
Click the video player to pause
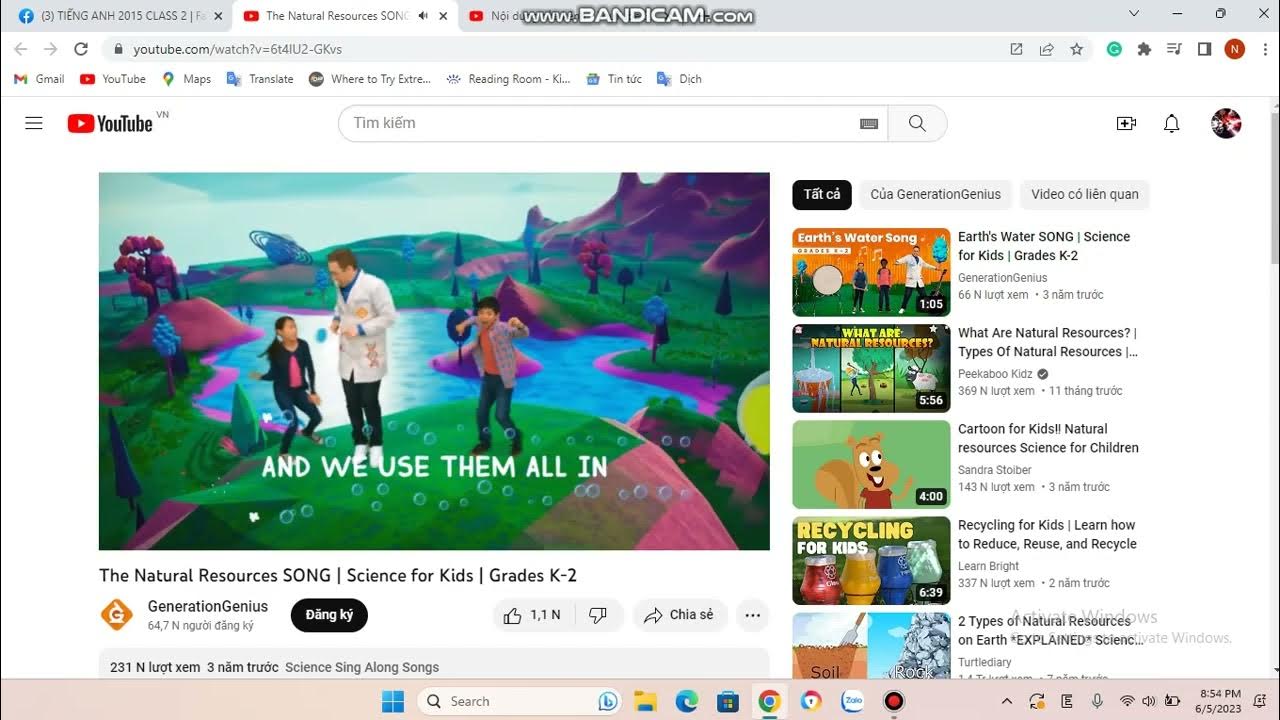434,361
